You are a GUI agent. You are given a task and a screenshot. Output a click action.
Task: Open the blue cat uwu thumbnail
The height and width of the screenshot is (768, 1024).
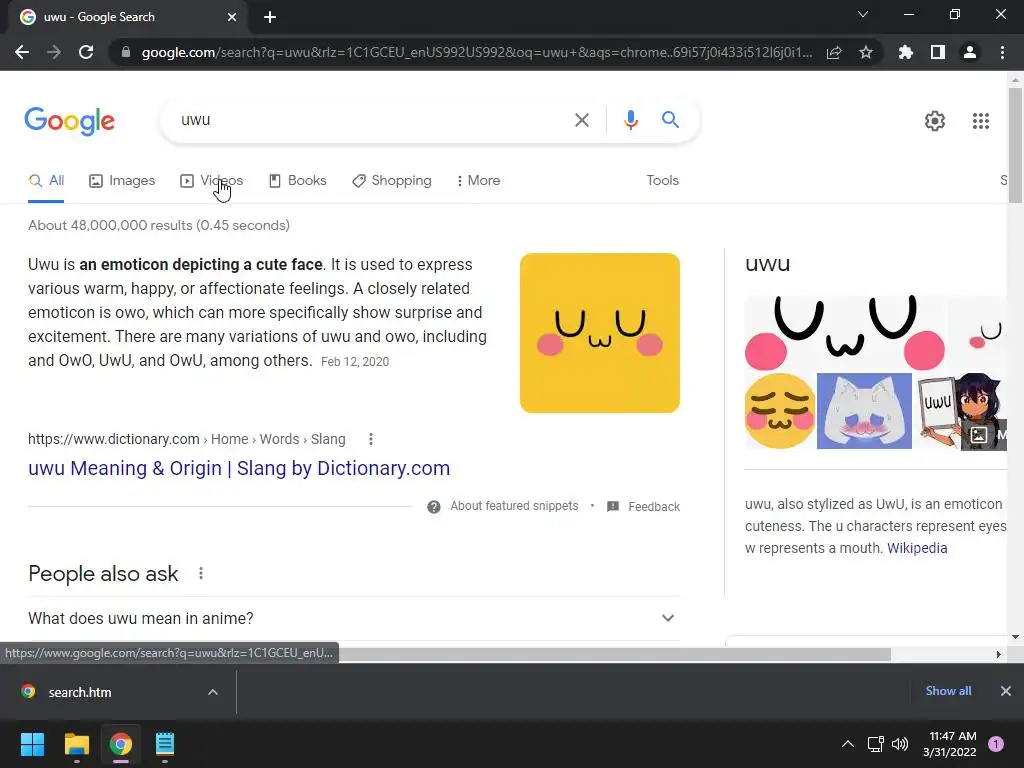click(x=864, y=411)
